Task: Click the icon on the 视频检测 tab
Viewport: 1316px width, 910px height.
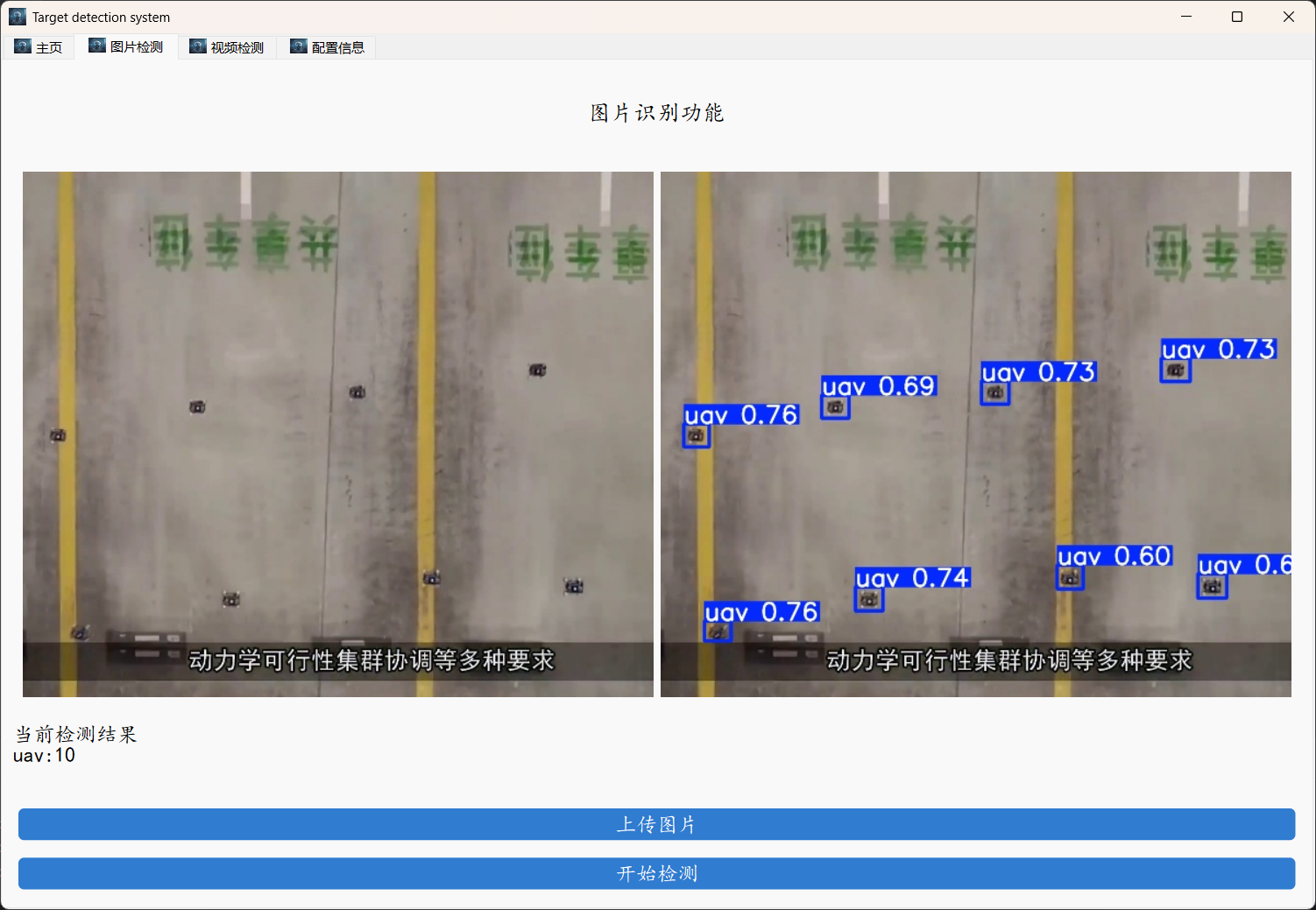Action: click(198, 46)
